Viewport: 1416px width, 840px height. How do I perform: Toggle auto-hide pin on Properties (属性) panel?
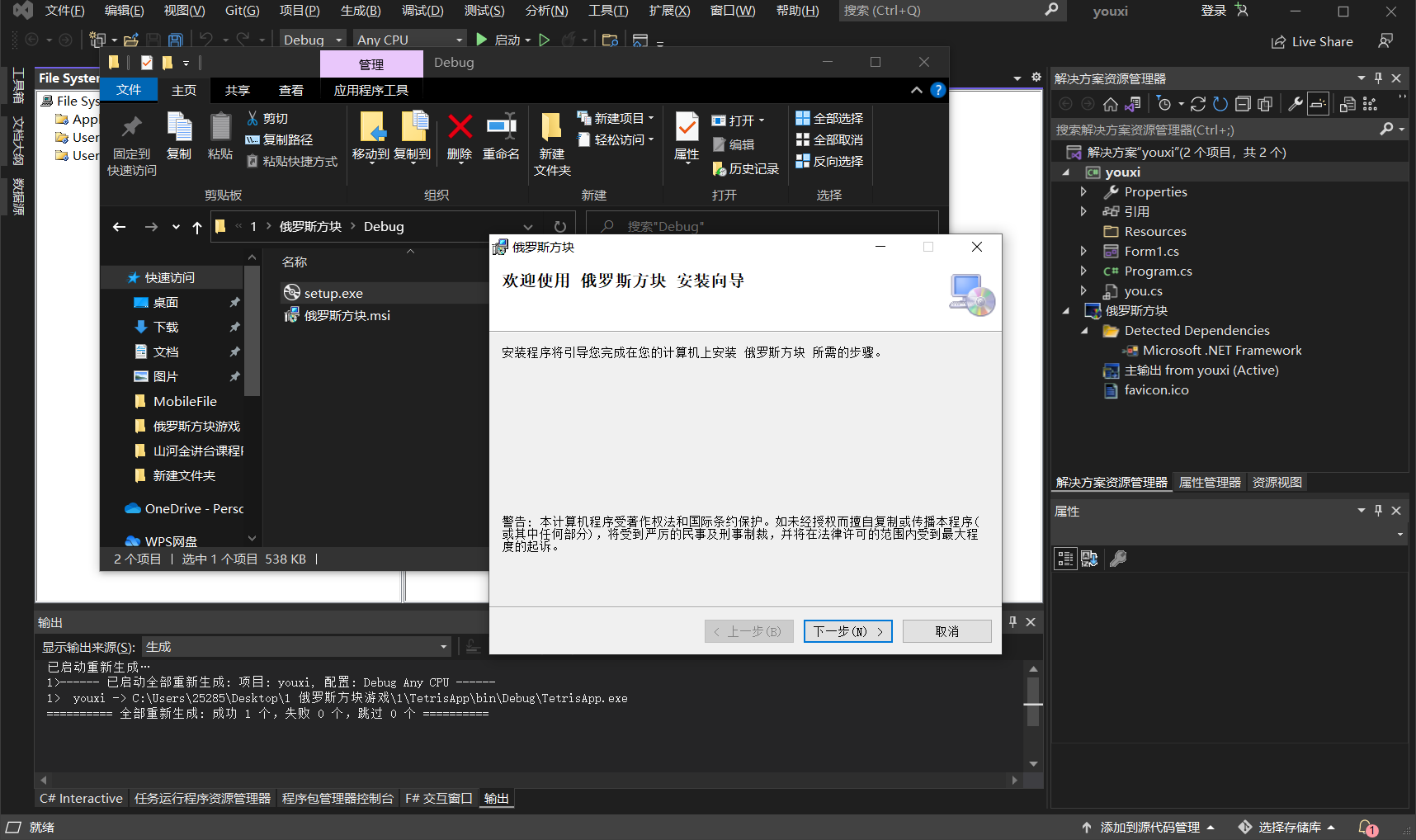click(1378, 511)
